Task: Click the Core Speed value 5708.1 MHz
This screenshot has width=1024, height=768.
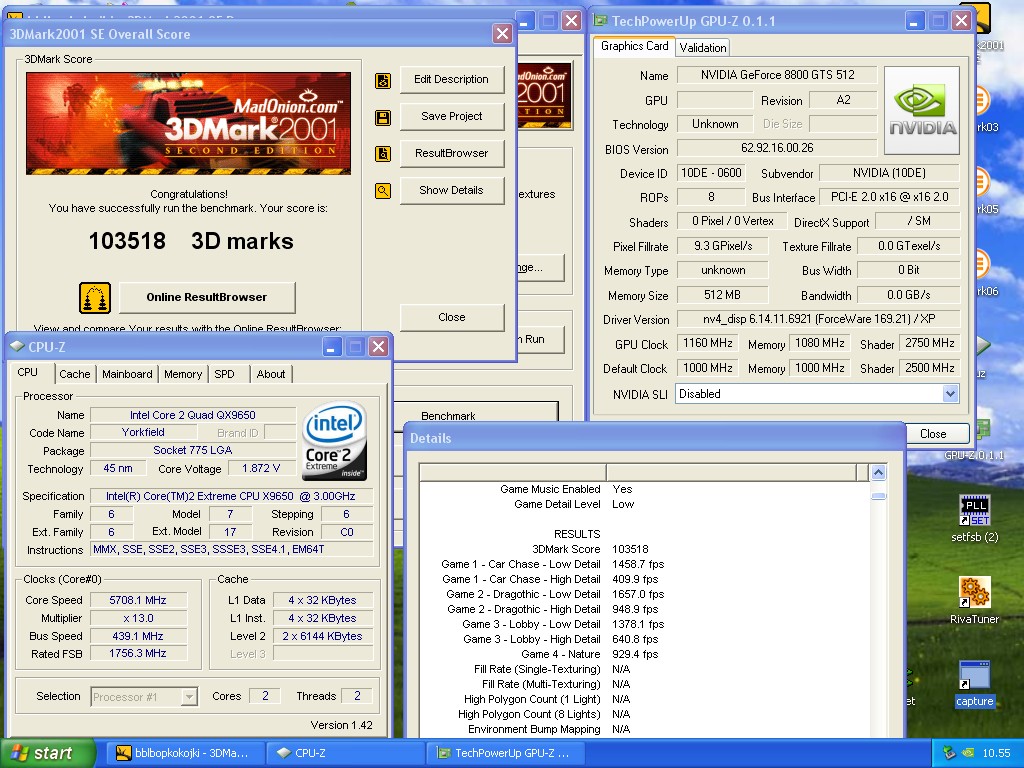Action: 138,600
